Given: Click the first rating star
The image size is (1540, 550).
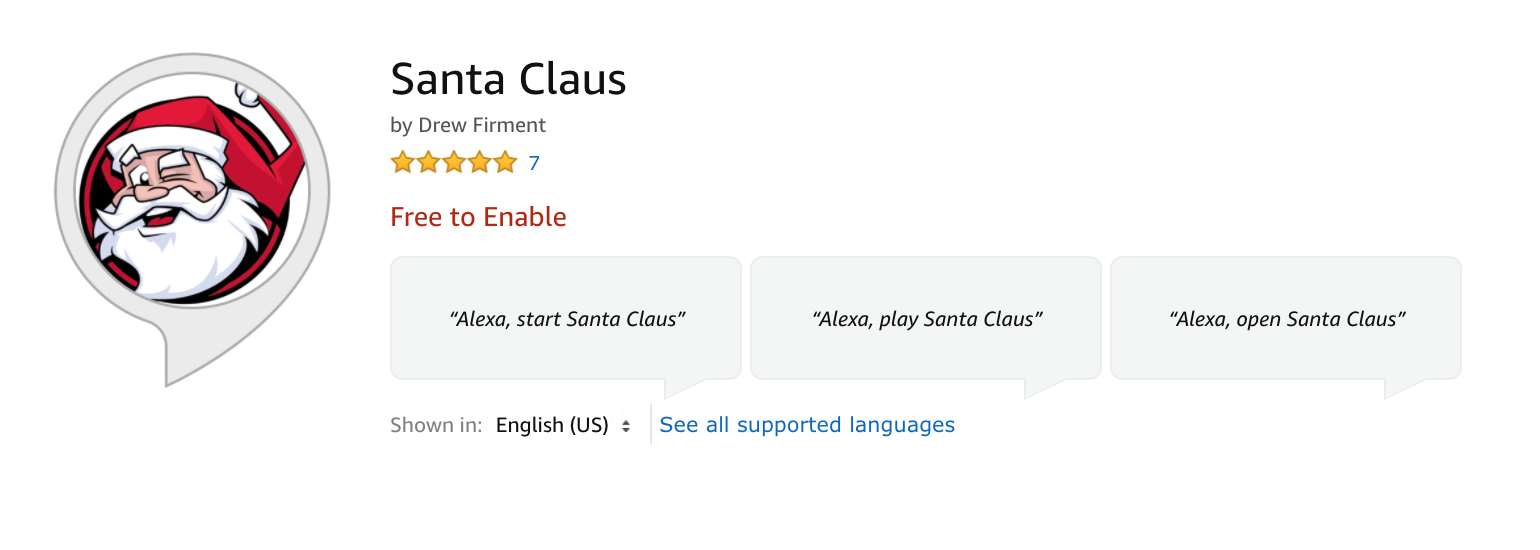Looking at the screenshot, I should click(x=402, y=162).
